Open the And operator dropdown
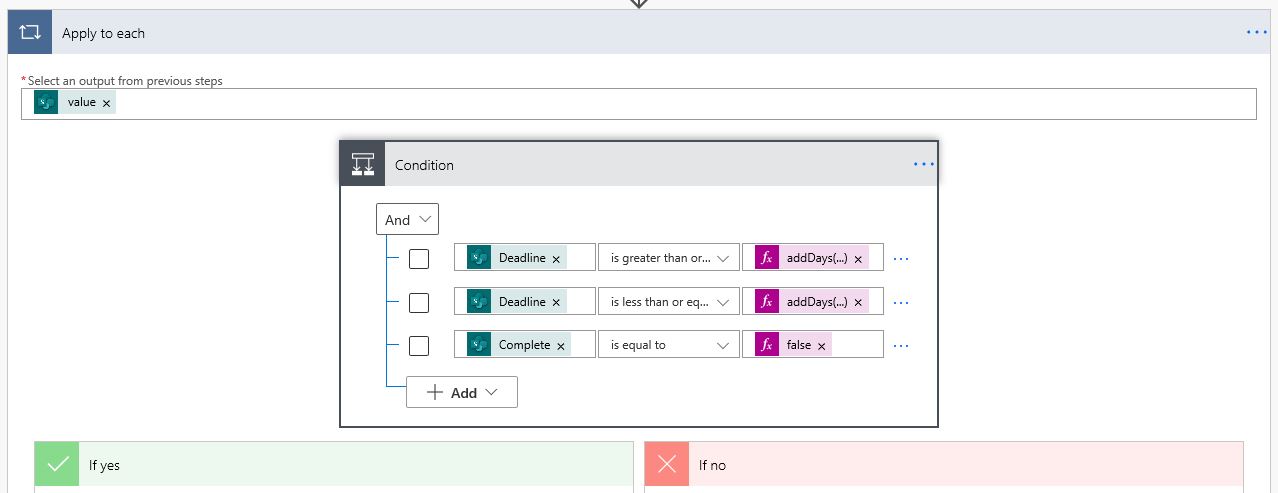This screenshot has height=493, width=1278. click(x=407, y=219)
